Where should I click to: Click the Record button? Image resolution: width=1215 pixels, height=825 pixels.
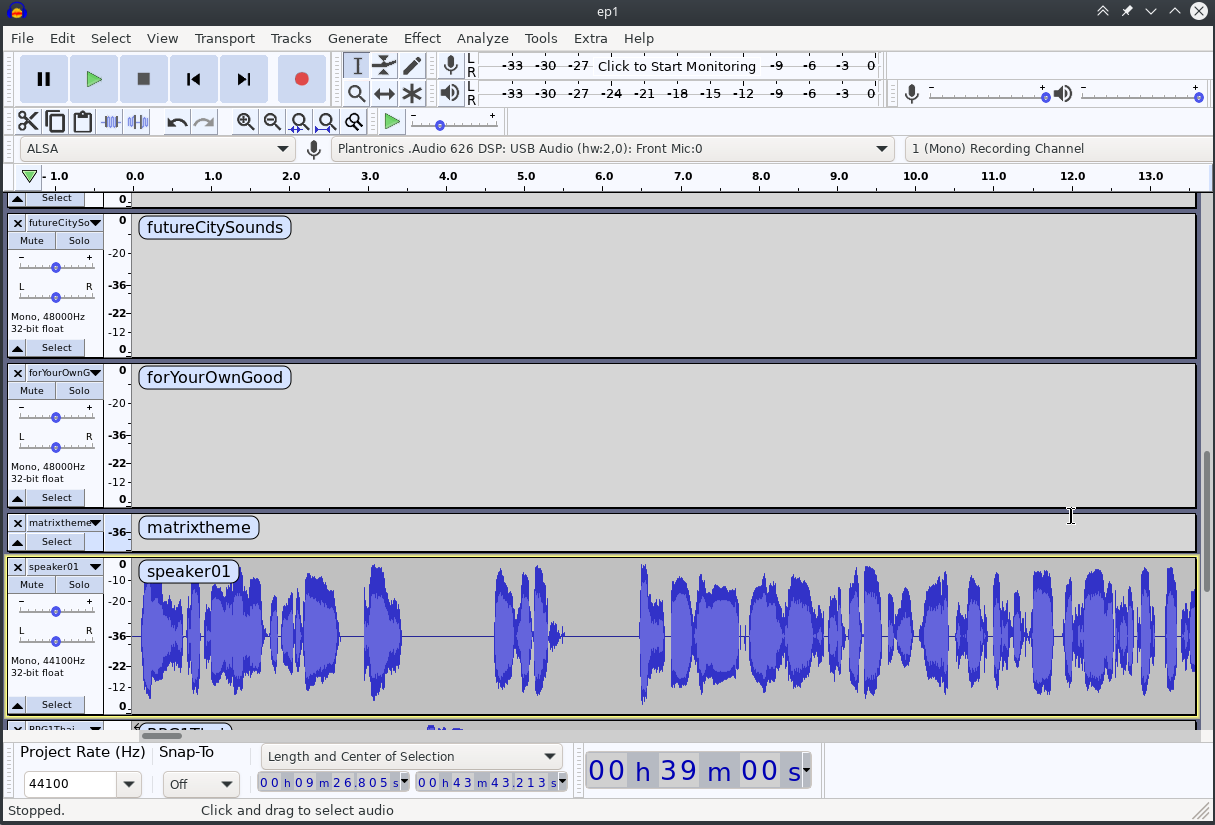pos(301,79)
